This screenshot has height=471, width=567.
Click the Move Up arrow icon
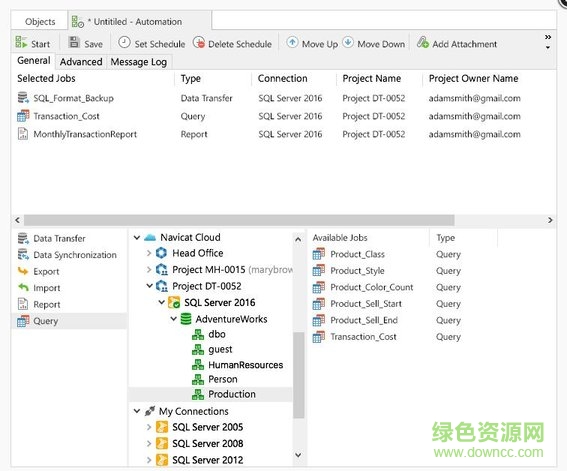pyautogui.click(x=292, y=42)
